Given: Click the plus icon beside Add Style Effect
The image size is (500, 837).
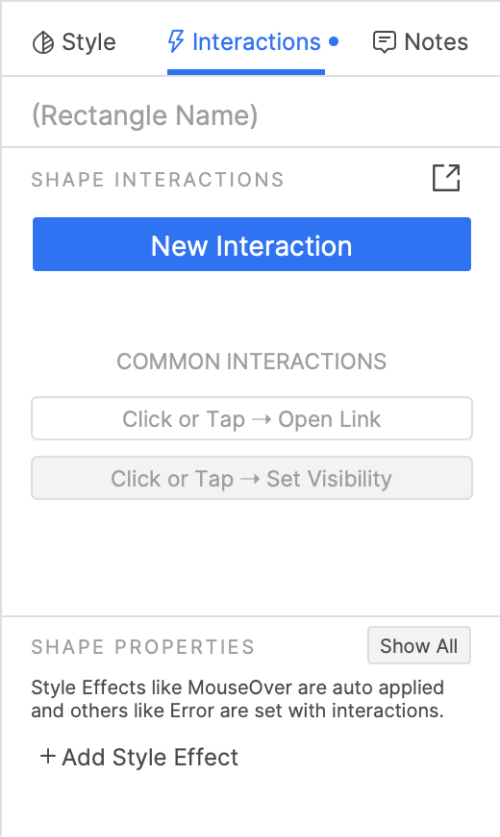Looking at the screenshot, I should click(47, 756).
